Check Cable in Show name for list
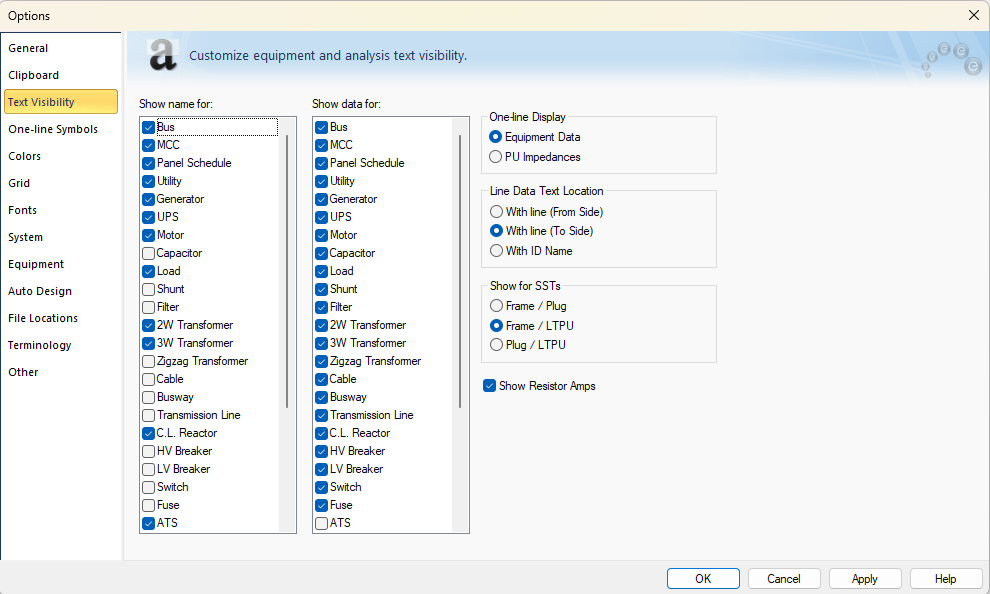 [x=148, y=379]
